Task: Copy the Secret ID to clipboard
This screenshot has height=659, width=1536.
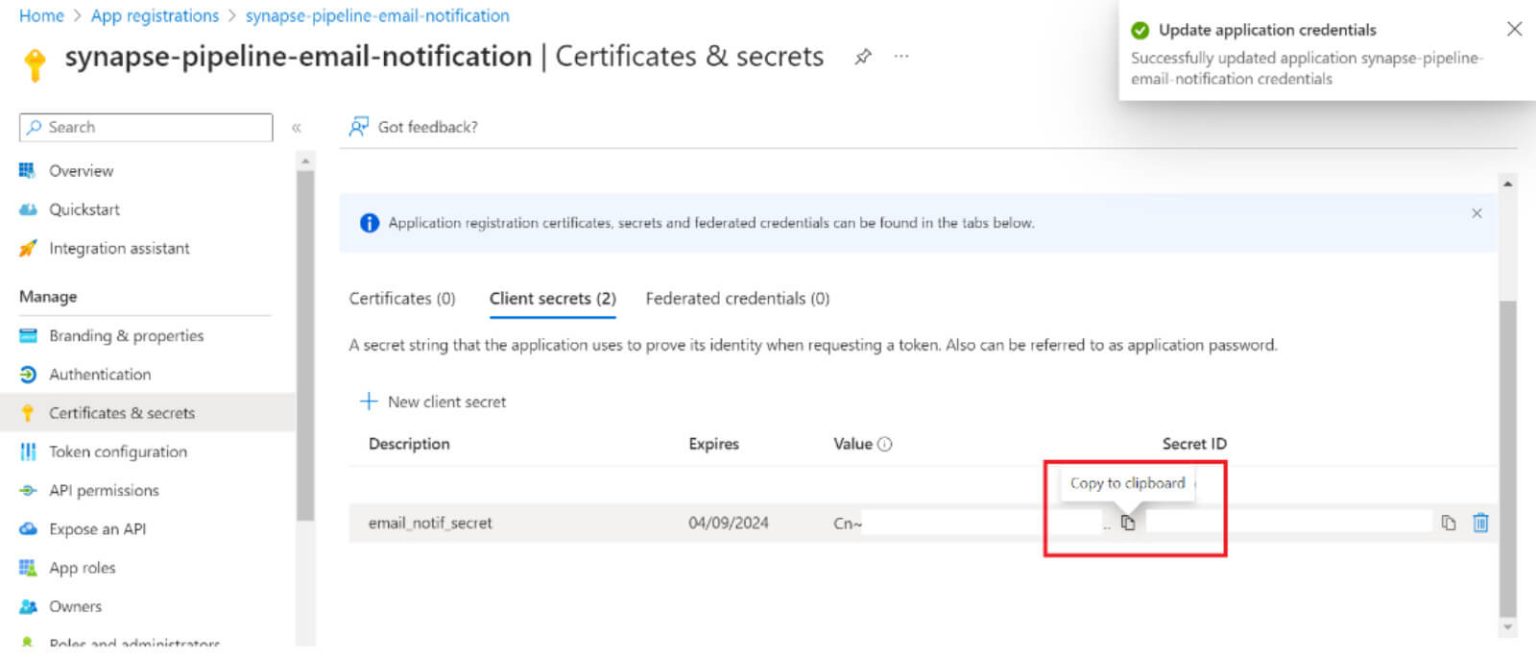Action: pyautogui.click(x=1449, y=521)
